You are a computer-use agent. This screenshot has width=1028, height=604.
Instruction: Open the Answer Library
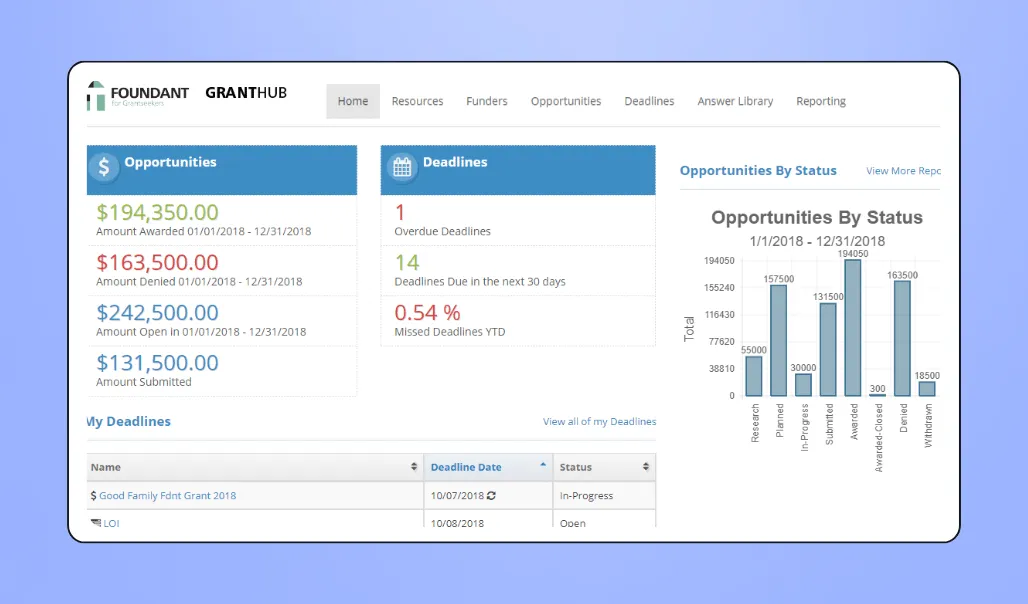(735, 100)
